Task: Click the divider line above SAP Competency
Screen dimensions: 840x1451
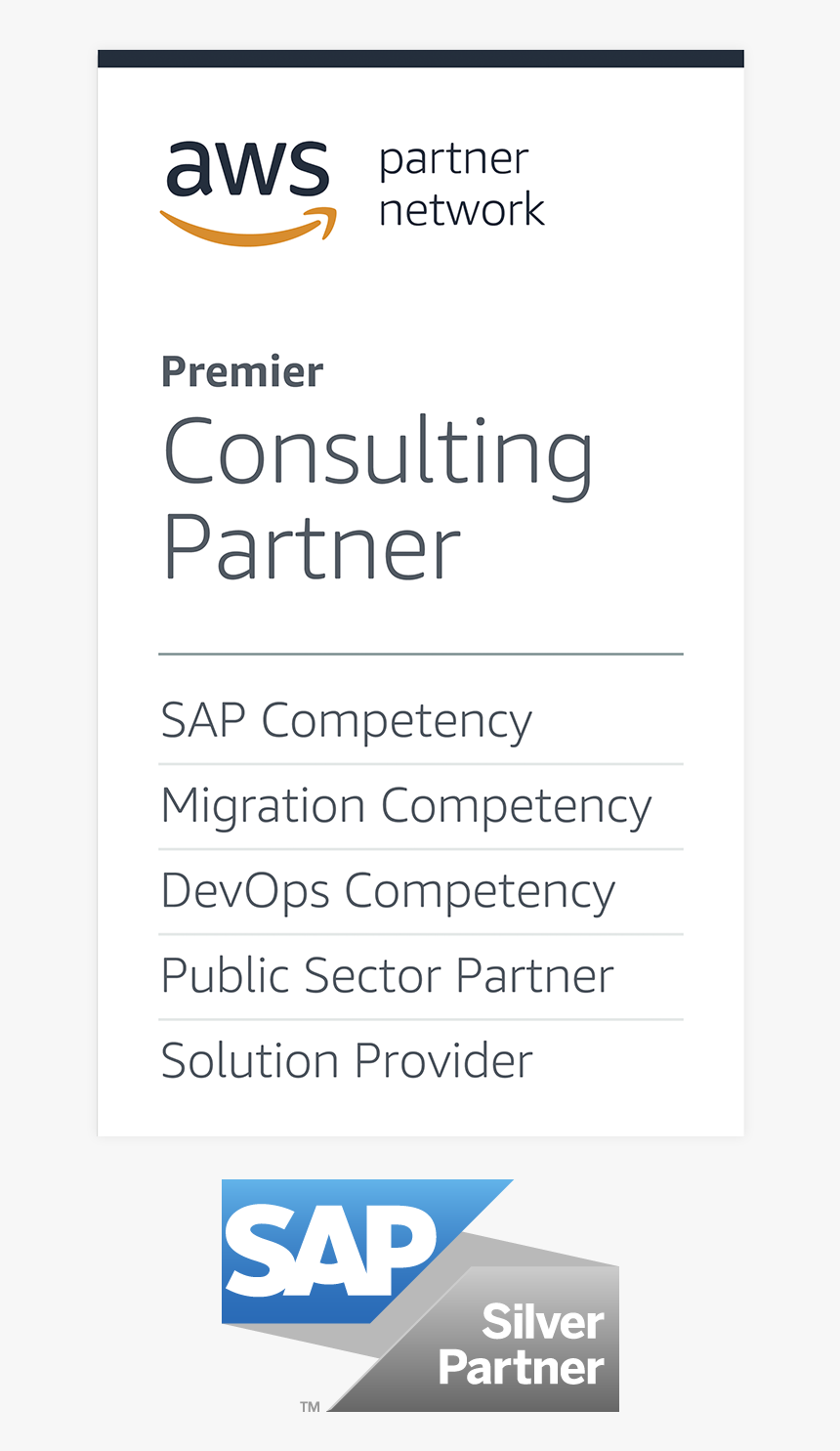Action: (x=420, y=654)
